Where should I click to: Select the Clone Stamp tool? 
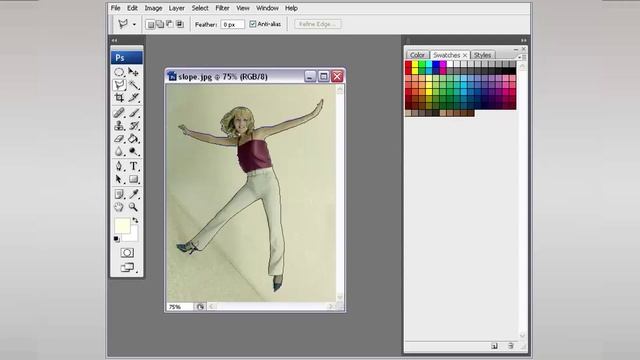pos(119,126)
